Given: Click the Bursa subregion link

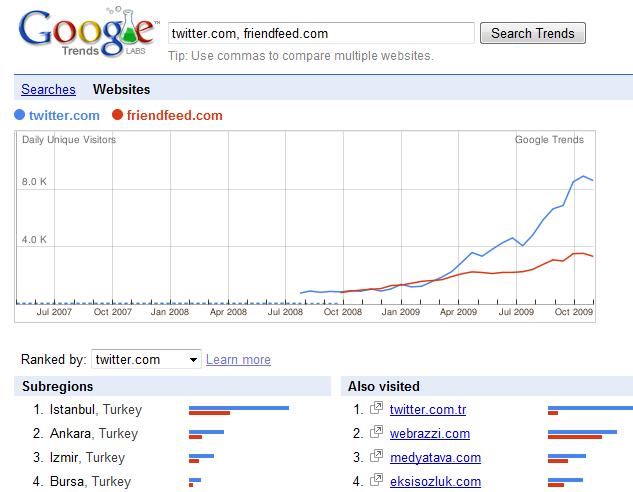Looking at the screenshot, I should (67, 482).
